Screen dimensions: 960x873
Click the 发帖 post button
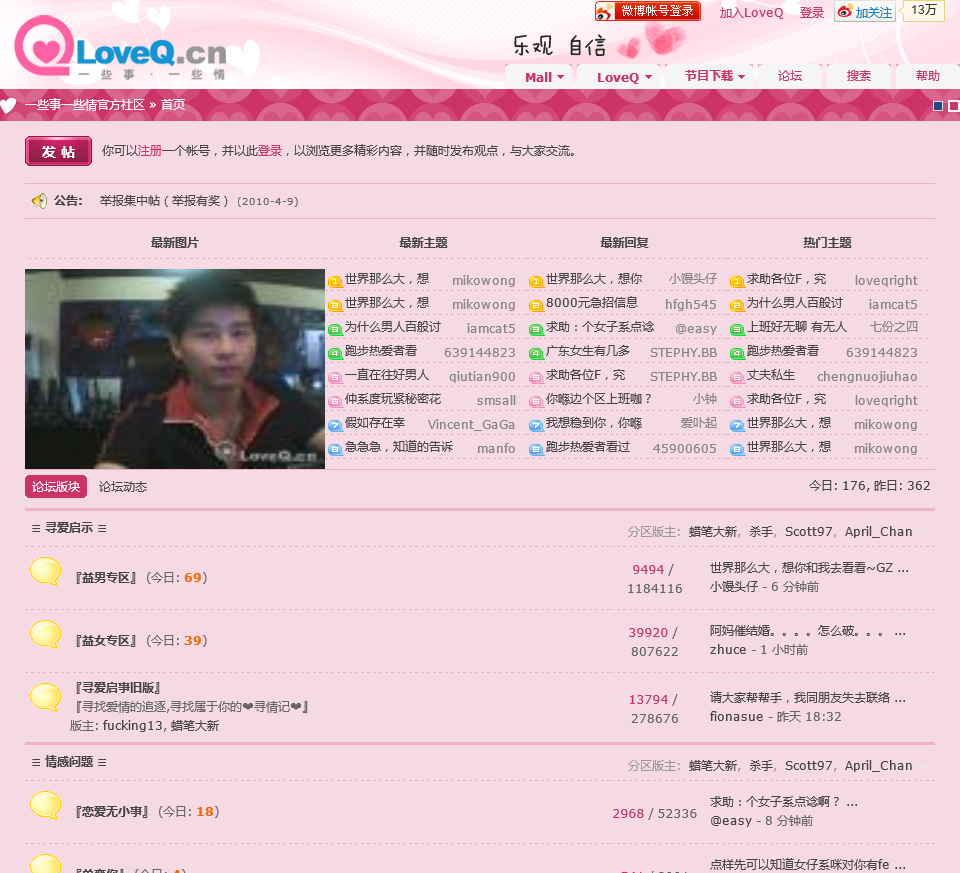[58, 151]
